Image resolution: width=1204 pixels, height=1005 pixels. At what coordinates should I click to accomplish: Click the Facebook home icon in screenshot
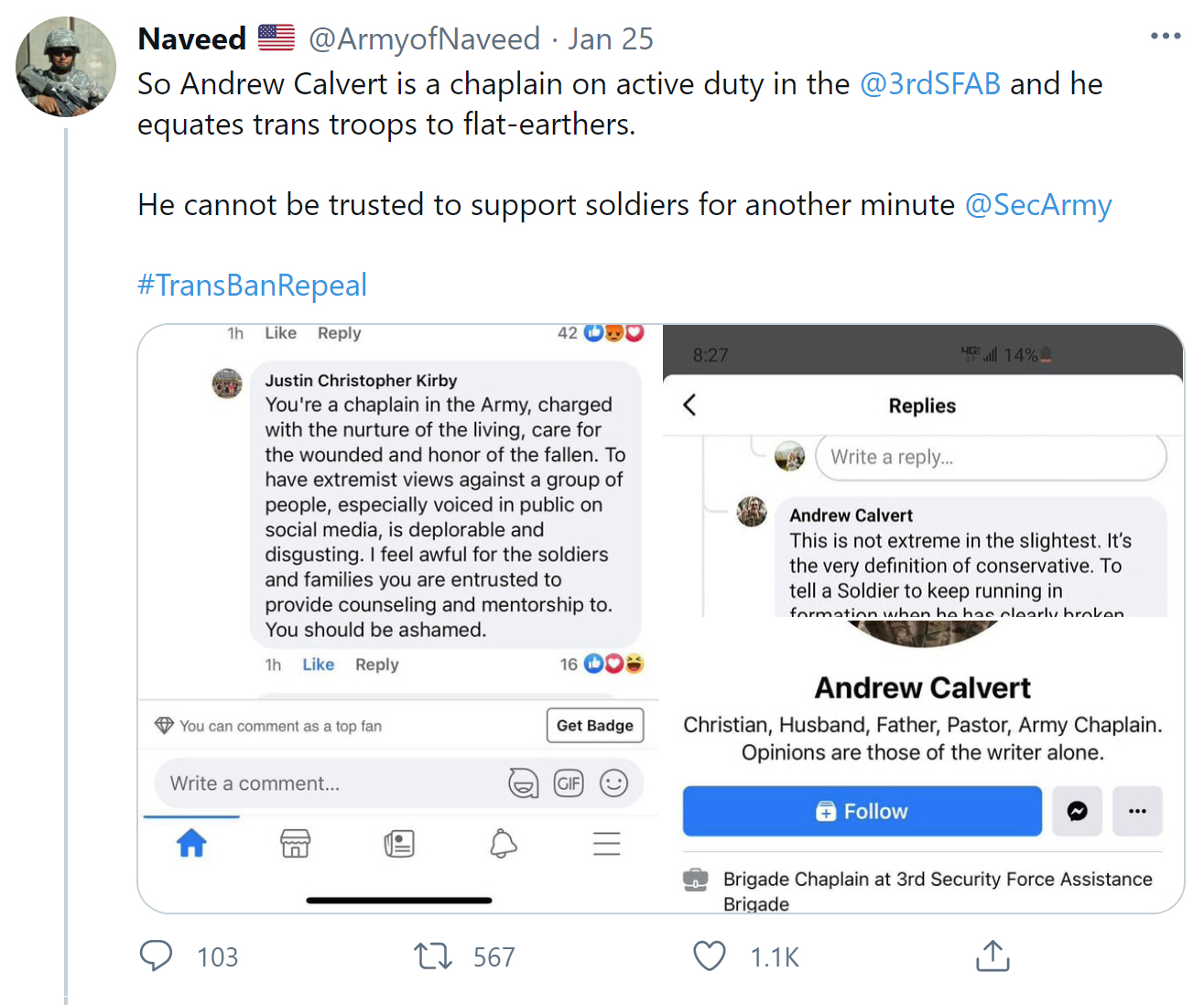pos(191,843)
